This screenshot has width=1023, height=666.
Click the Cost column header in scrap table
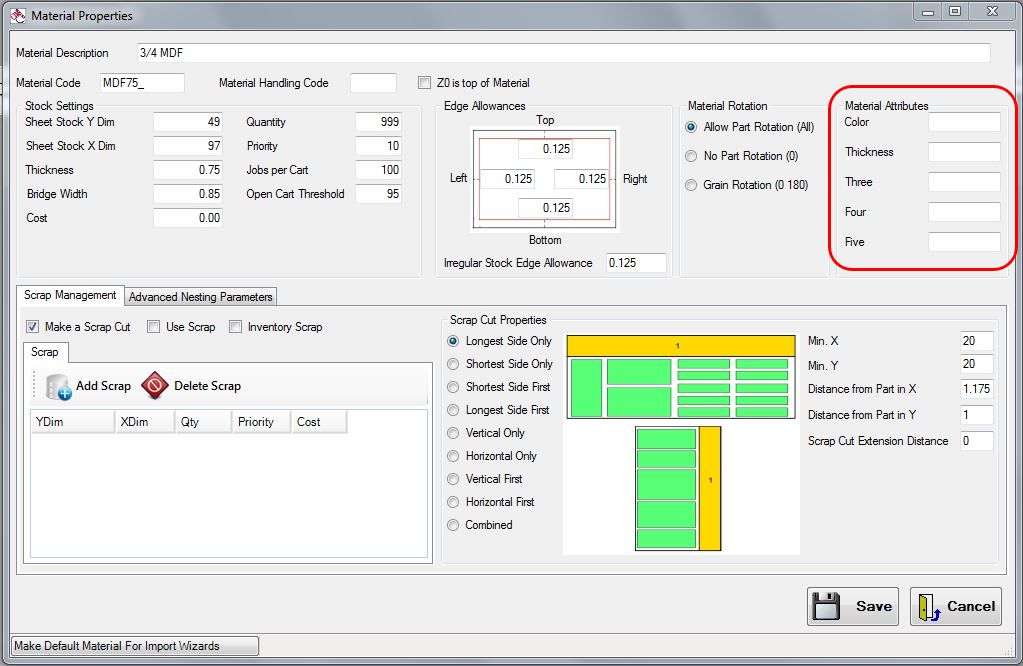pyautogui.click(x=318, y=422)
